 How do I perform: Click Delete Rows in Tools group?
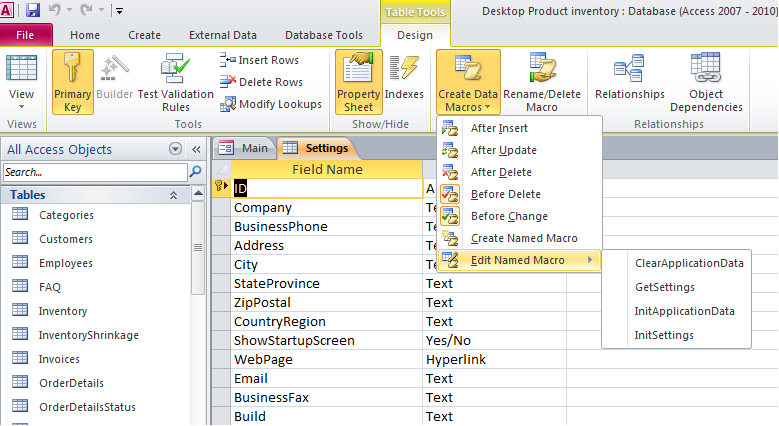pos(260,82)
